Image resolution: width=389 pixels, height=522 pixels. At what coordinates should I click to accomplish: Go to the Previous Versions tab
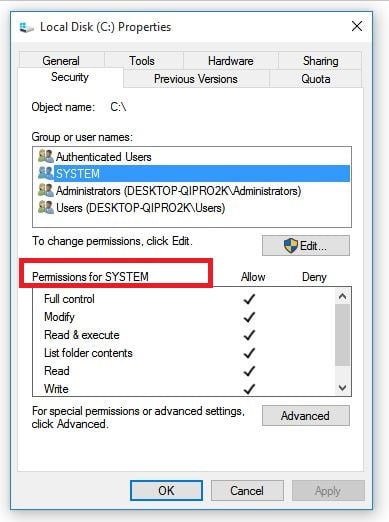196,79
